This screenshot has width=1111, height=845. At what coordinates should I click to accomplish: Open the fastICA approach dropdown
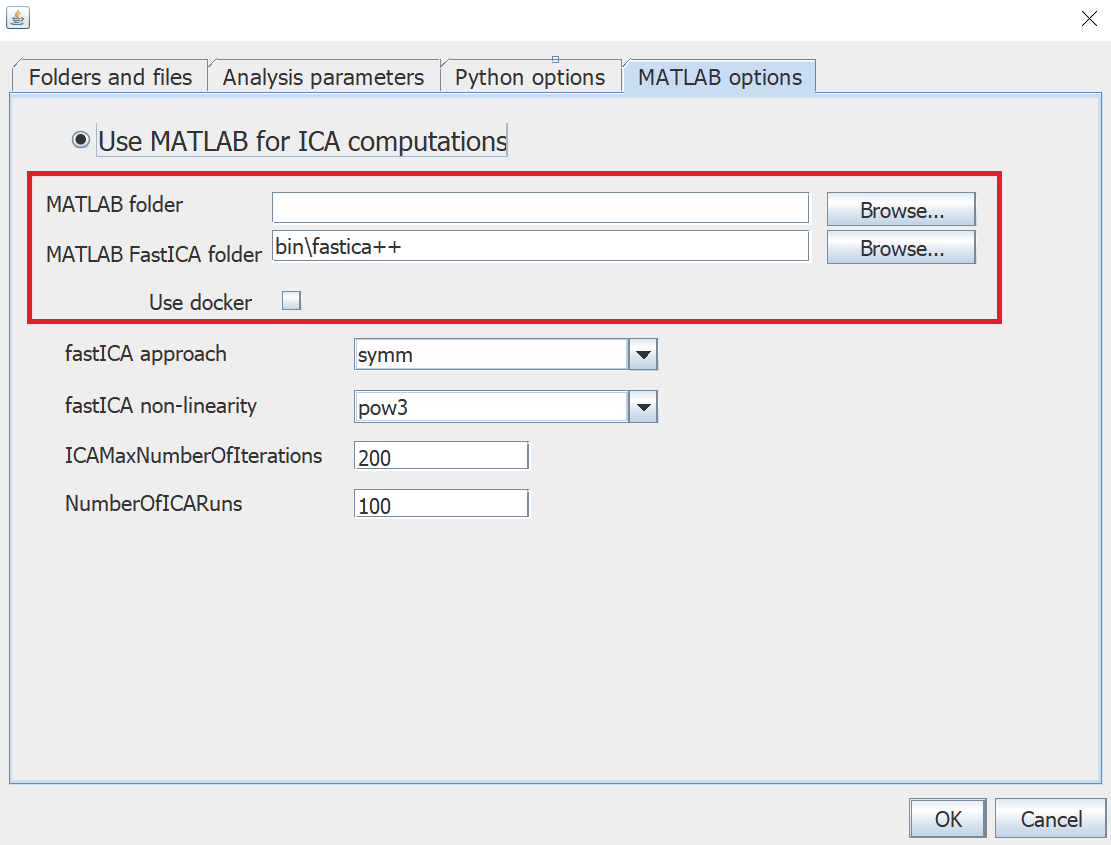(x=490, y=354)
